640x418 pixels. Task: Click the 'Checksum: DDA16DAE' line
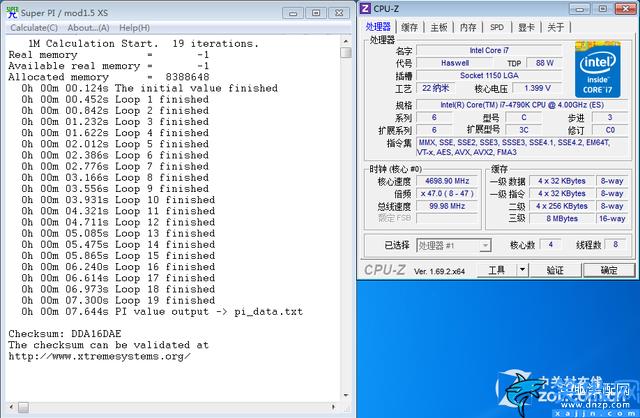click(65, 334)
